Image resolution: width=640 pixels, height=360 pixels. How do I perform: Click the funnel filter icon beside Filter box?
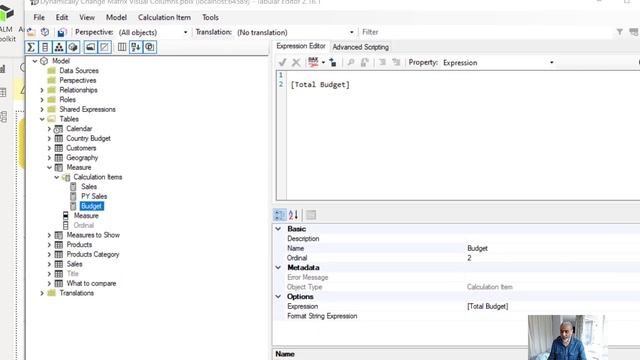click(620, 32)
